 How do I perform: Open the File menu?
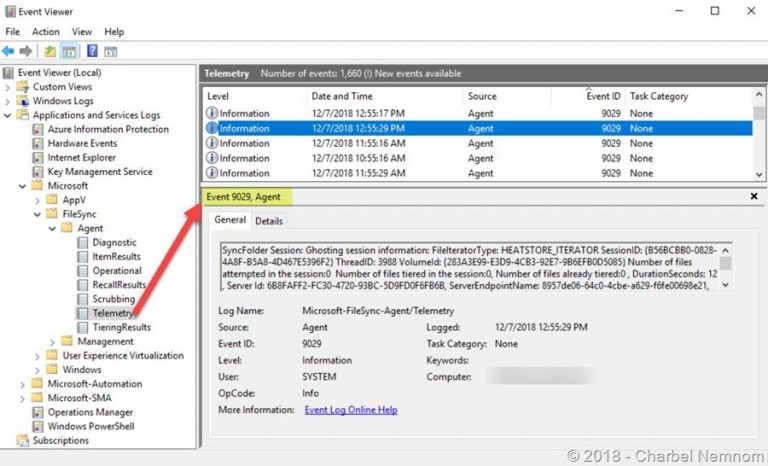(13, 32)
